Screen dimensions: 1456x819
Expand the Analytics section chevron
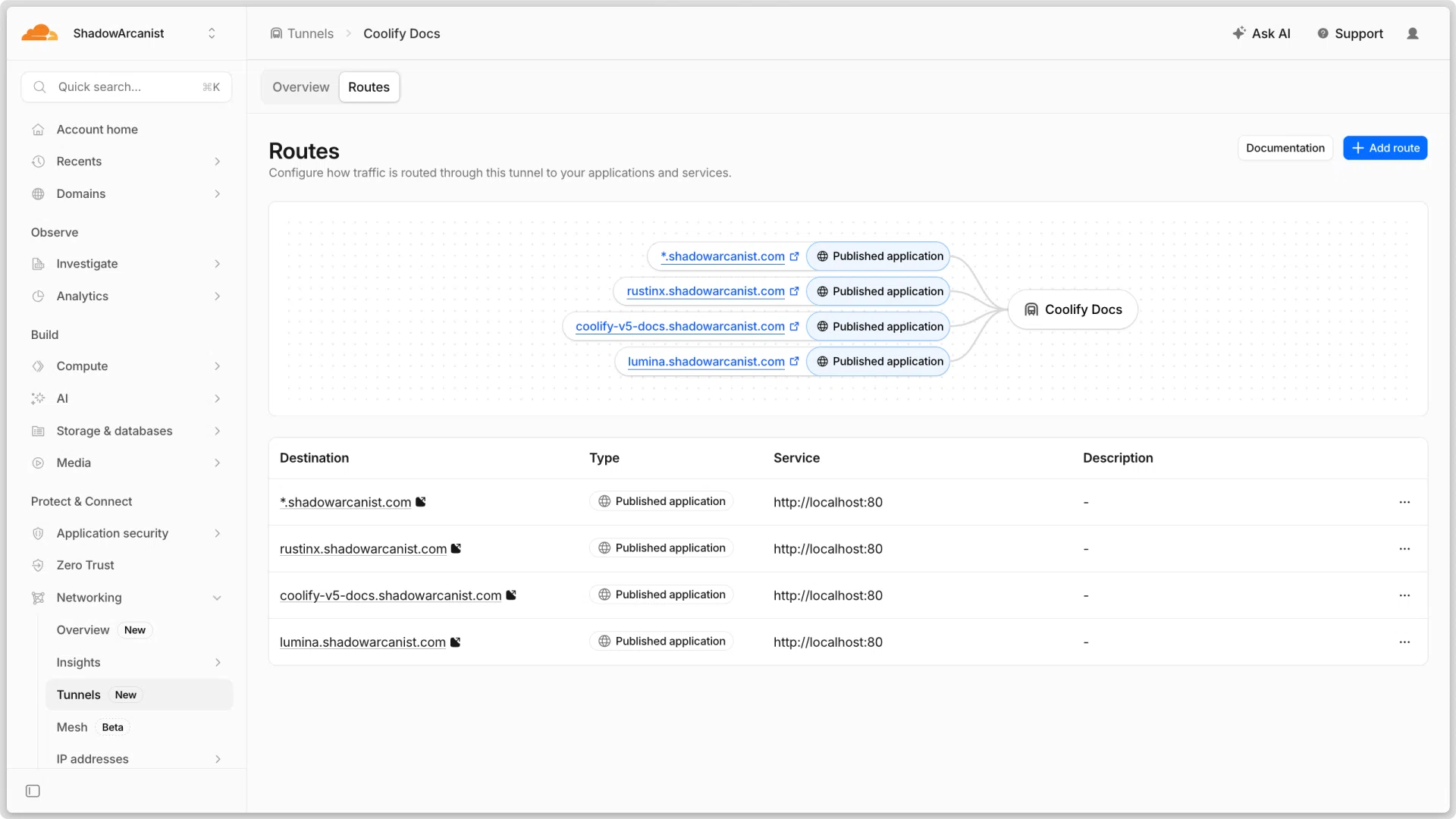coord(218,297)
